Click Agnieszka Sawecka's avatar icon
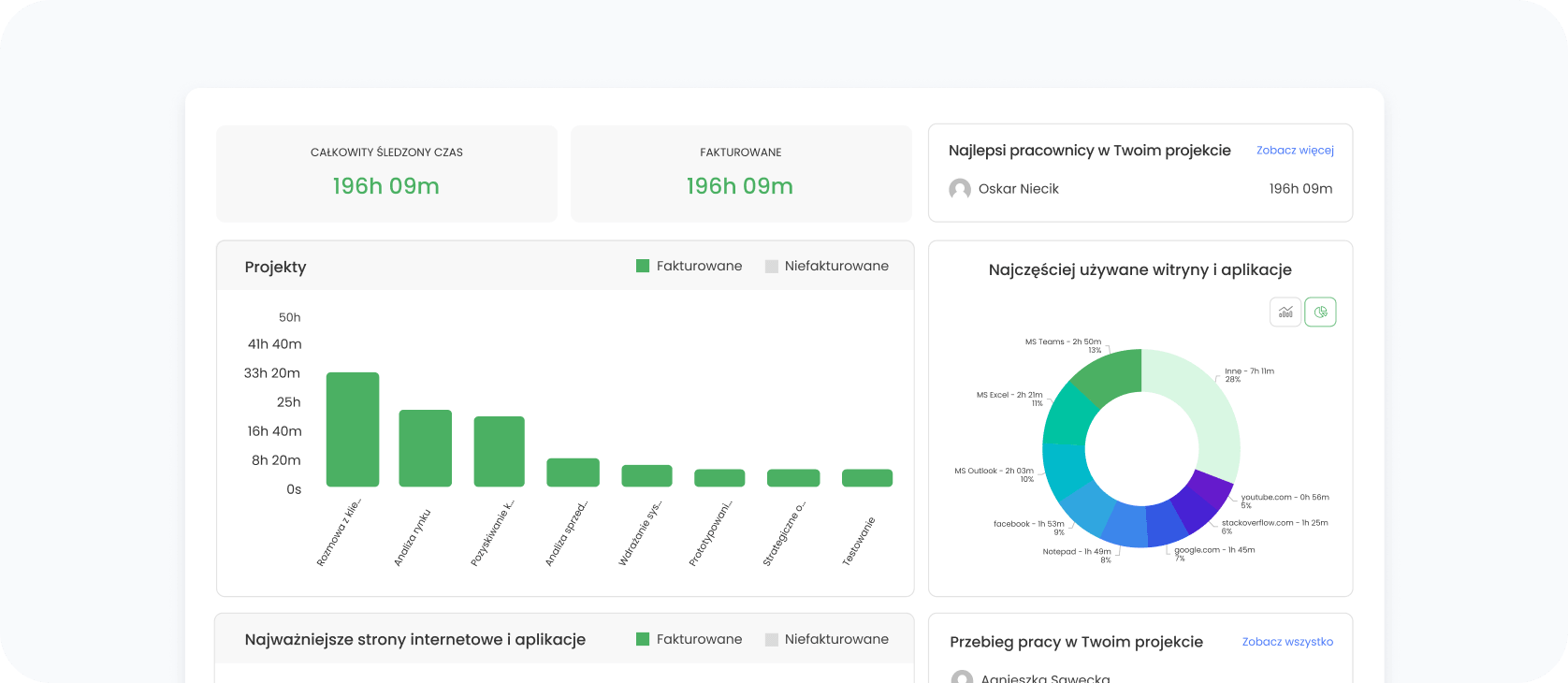1568x683 pixels. [x=961, y=677]
